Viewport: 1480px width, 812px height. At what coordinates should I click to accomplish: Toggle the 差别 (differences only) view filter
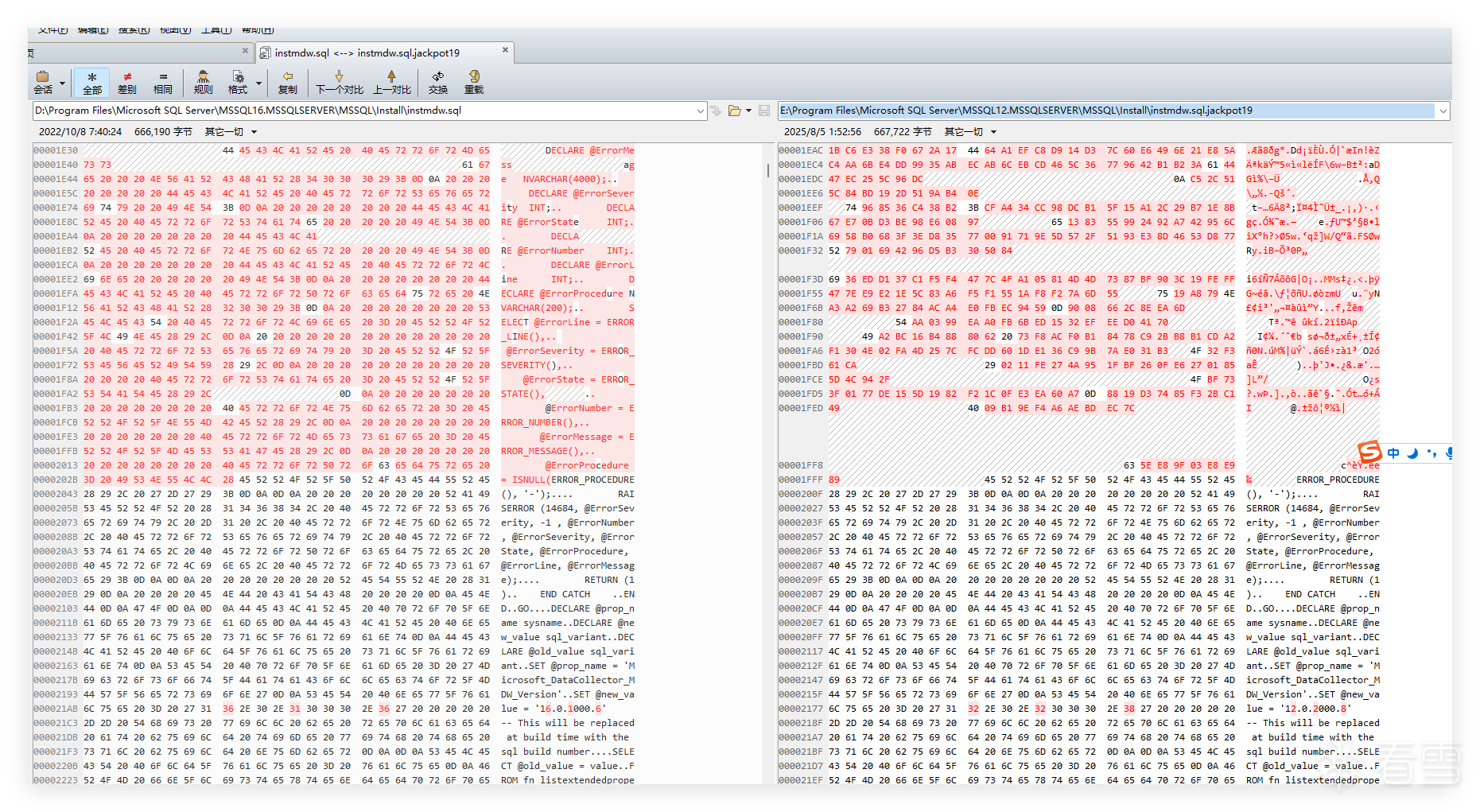127,83
